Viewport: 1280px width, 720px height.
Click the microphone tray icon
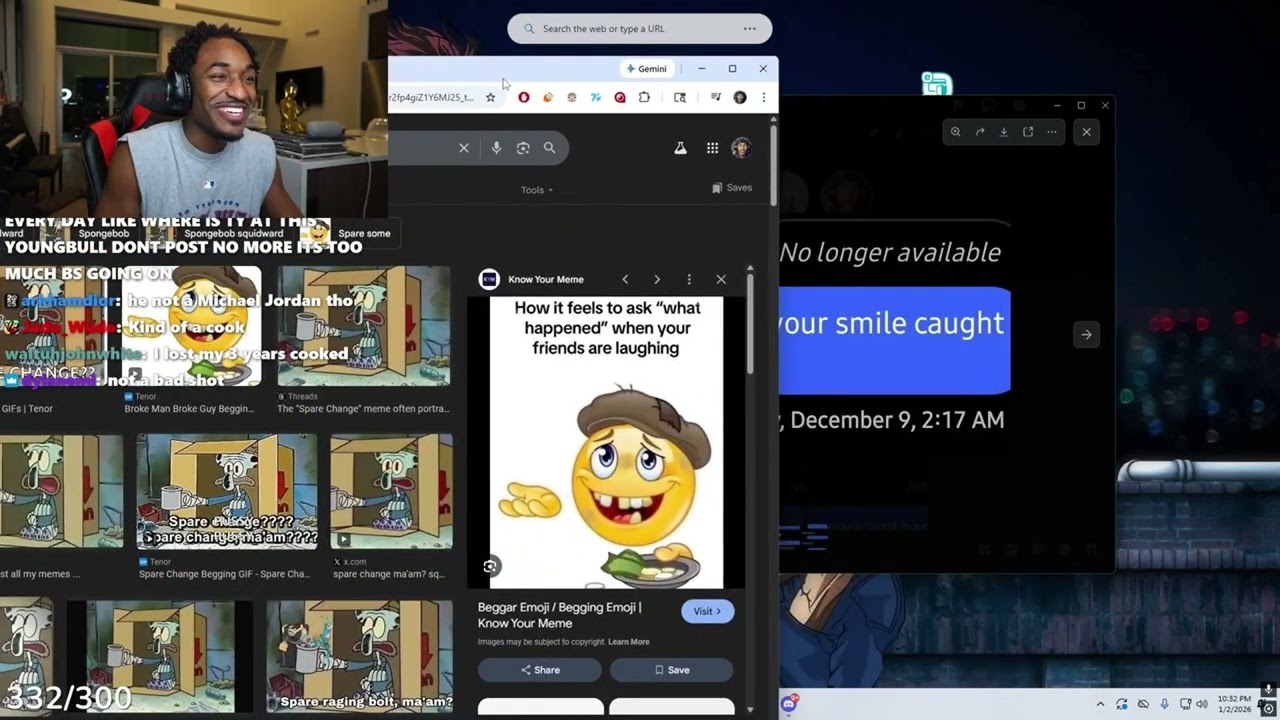tap(1164, 704)
